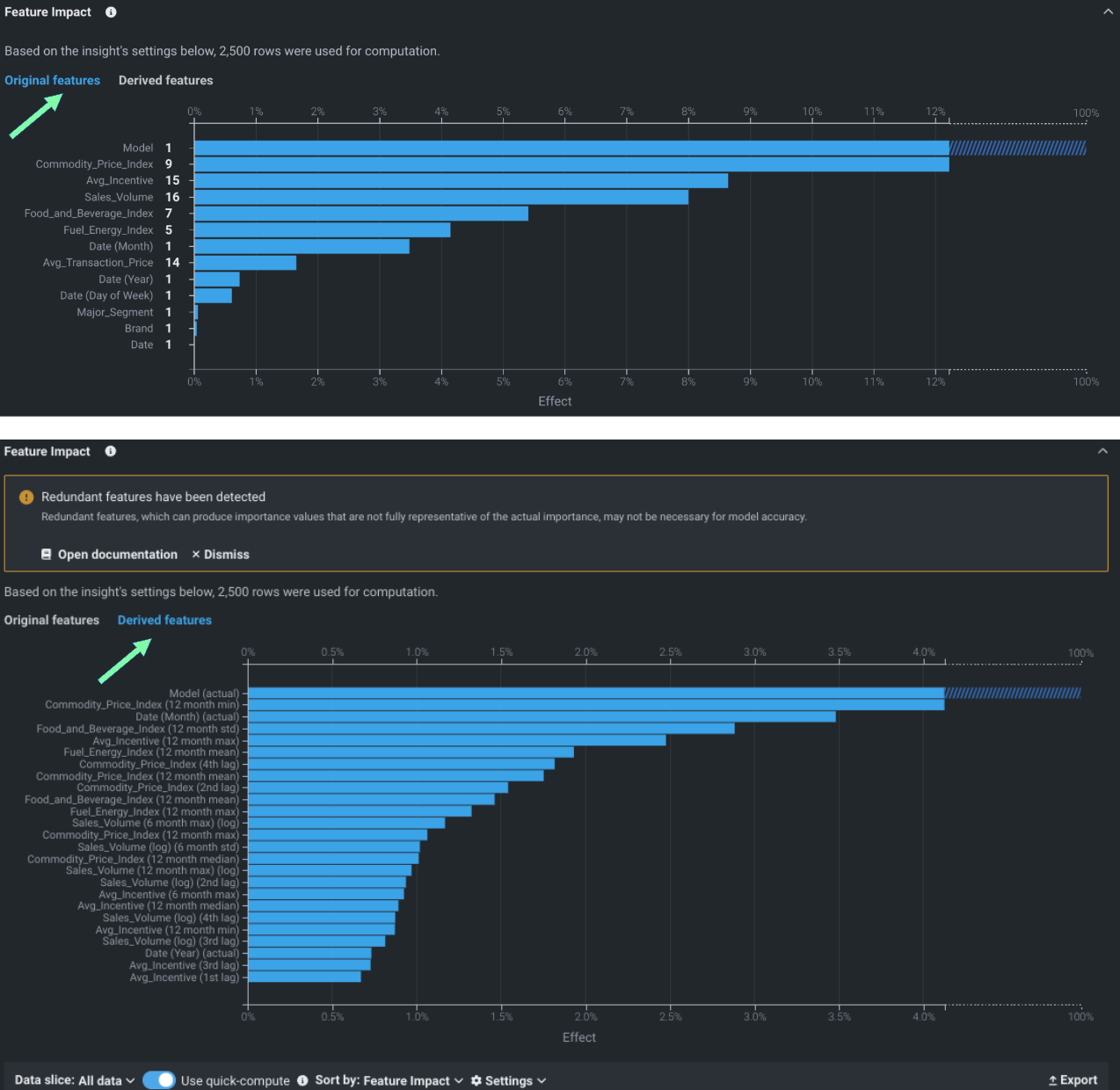1120x1090 pixels.
Task: Click the Model (actual) bar in derived chart
Action: (596, 694)
